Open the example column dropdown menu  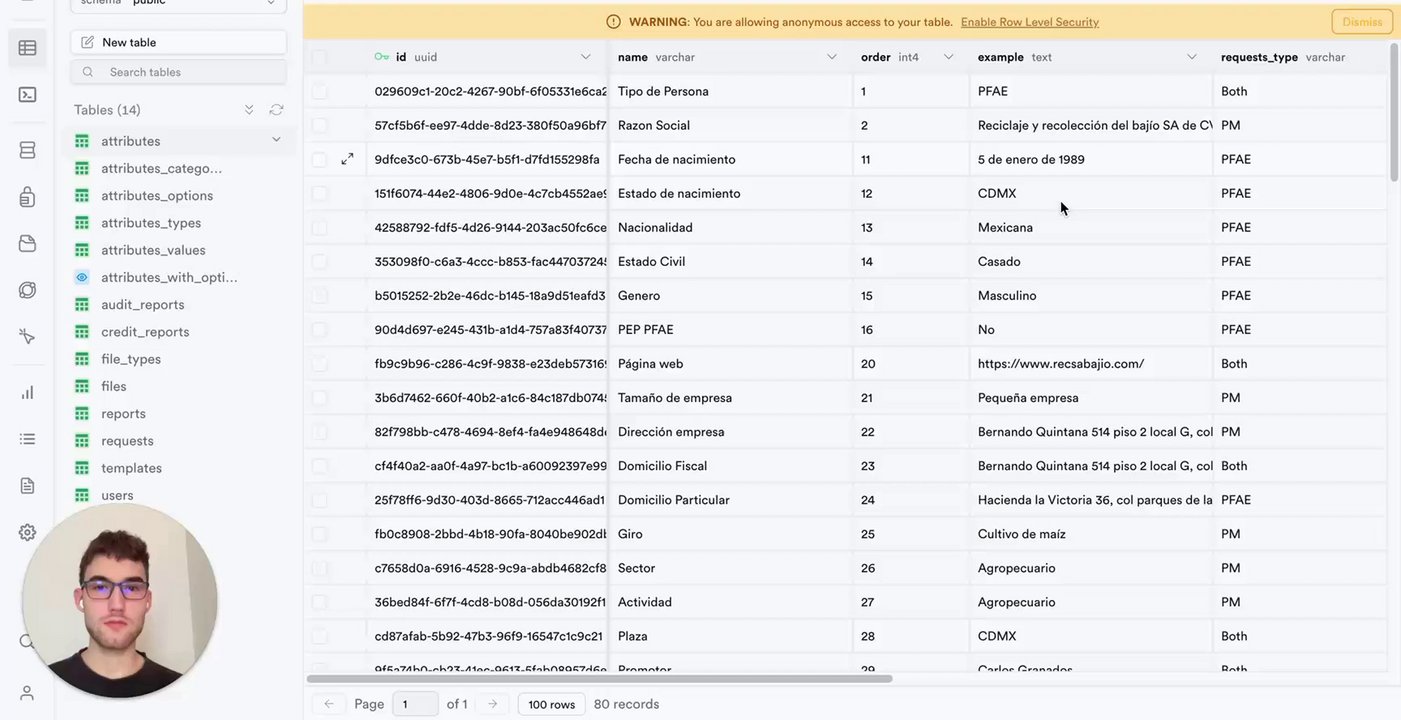[1191, 57]
